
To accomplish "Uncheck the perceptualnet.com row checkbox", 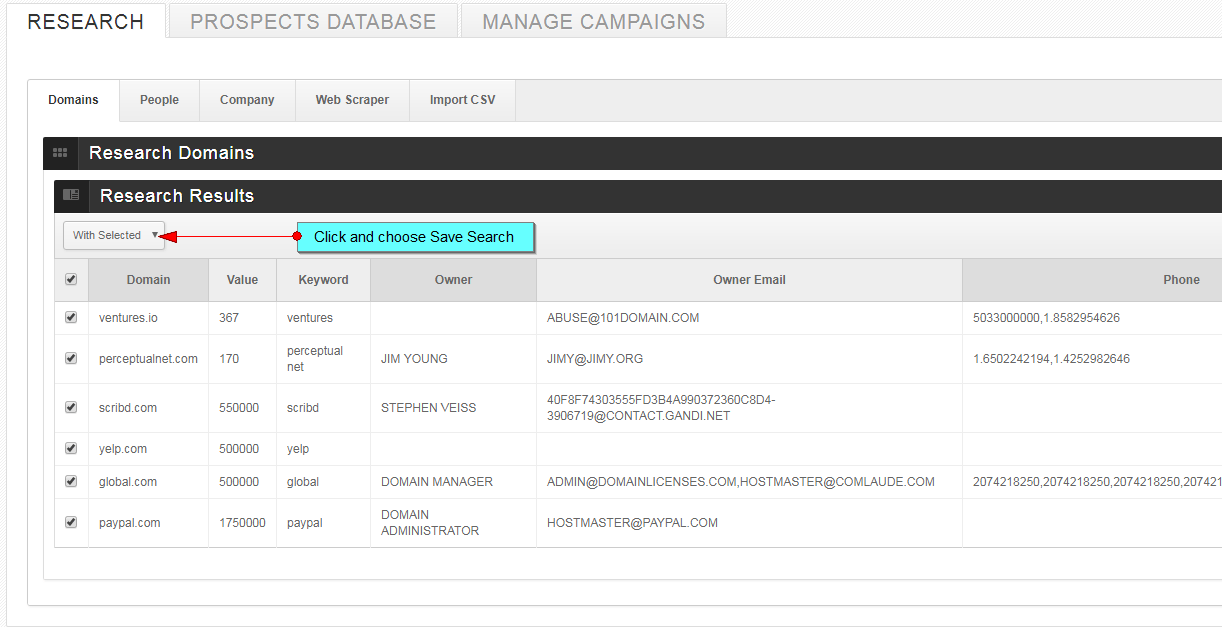I will click(71, 358).
